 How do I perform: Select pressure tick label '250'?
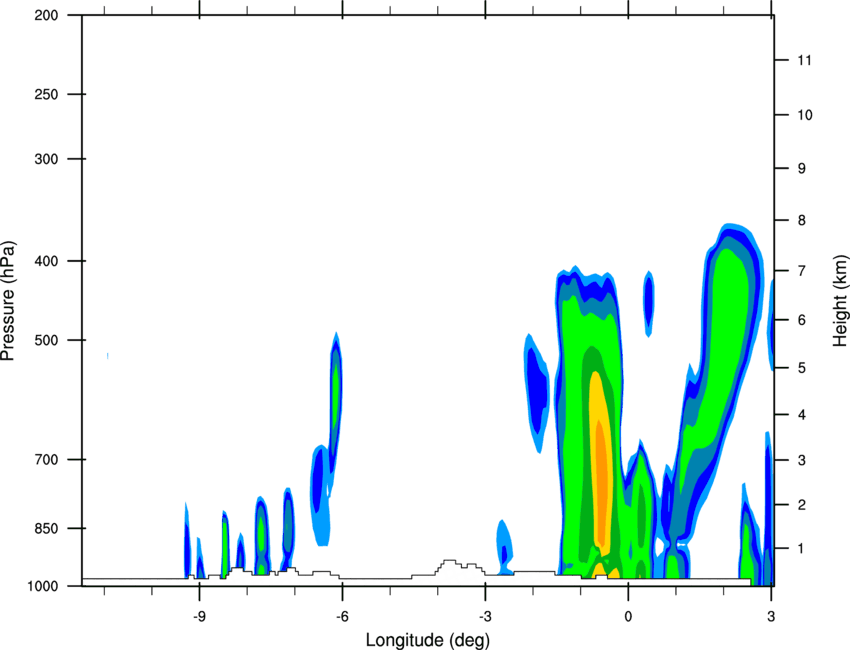pyautogui.click(x=46, y=94)
